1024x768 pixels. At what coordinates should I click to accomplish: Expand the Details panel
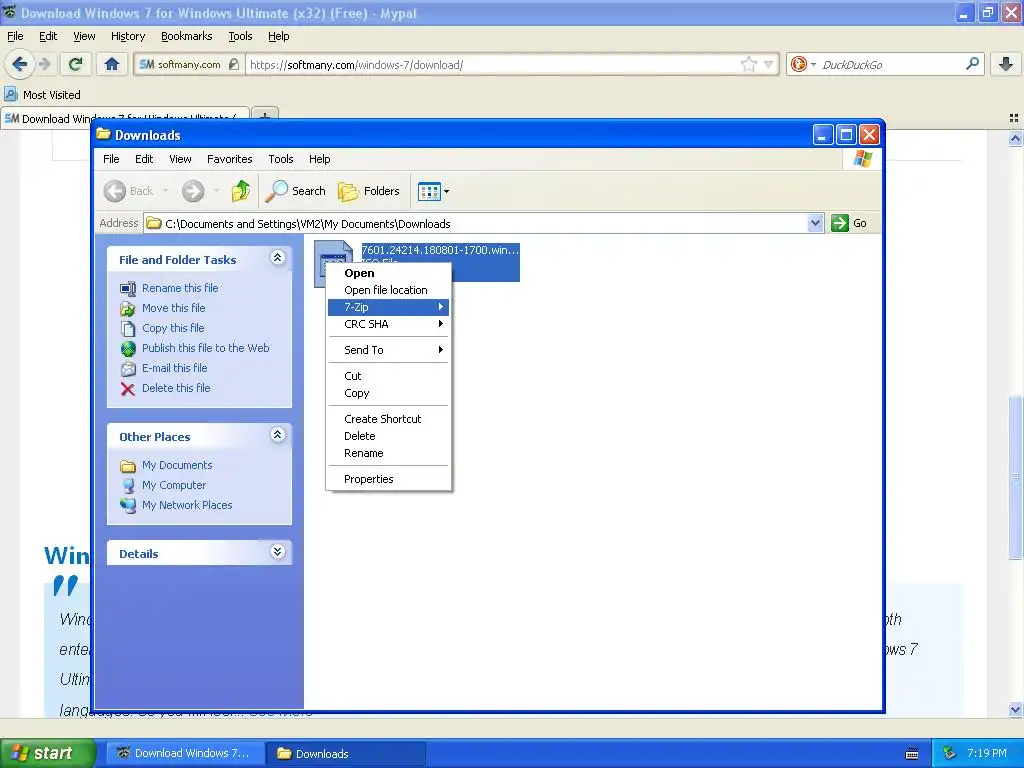(x=278, y=552)
